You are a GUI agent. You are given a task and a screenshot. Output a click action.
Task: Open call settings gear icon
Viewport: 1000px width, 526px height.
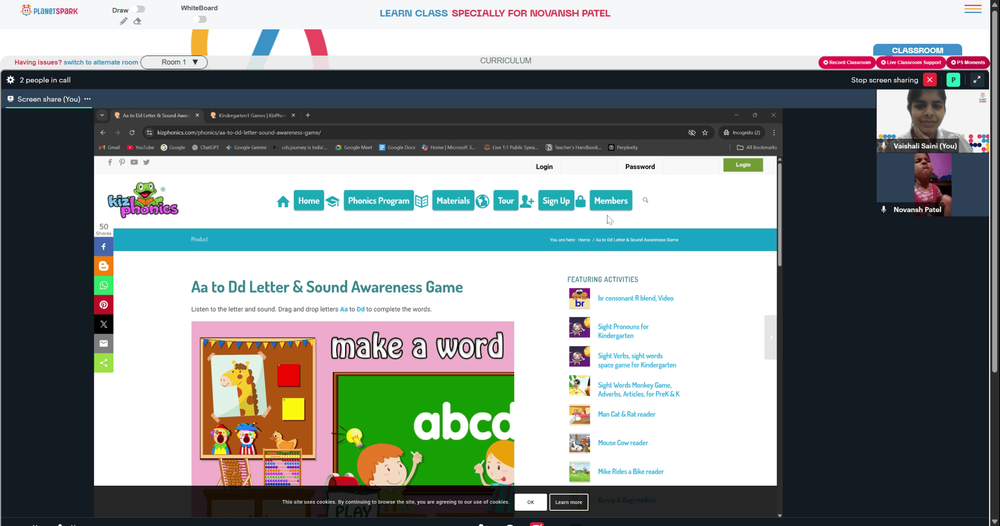(x=10, y=80)
